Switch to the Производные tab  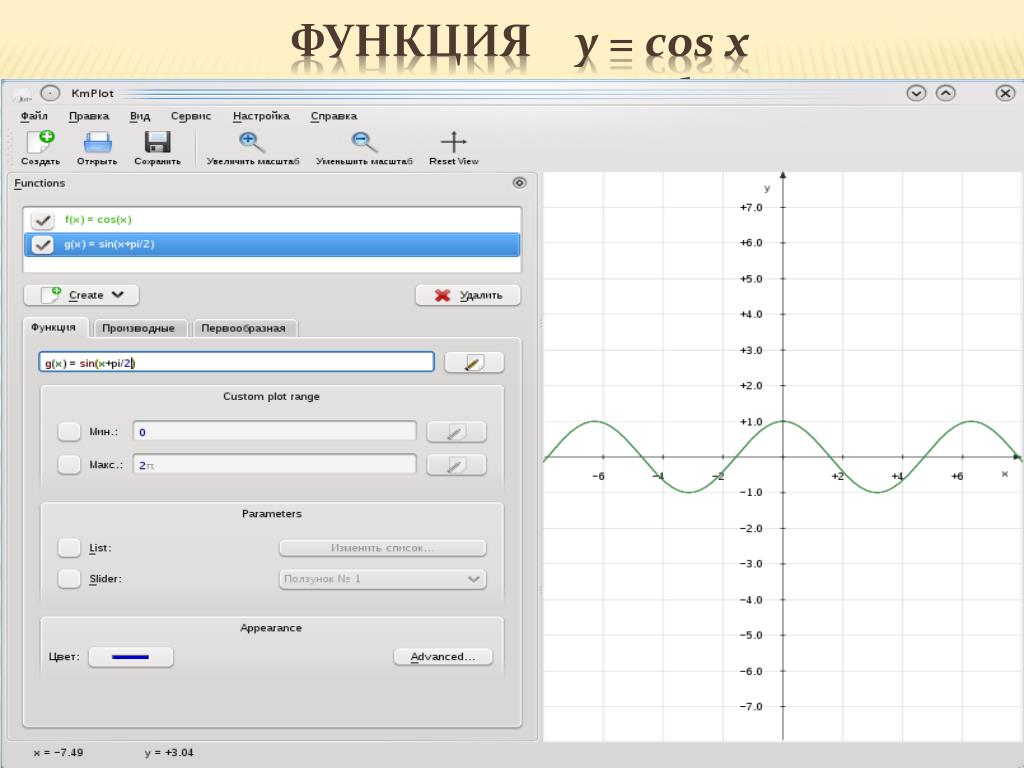[x=138, y=328]
